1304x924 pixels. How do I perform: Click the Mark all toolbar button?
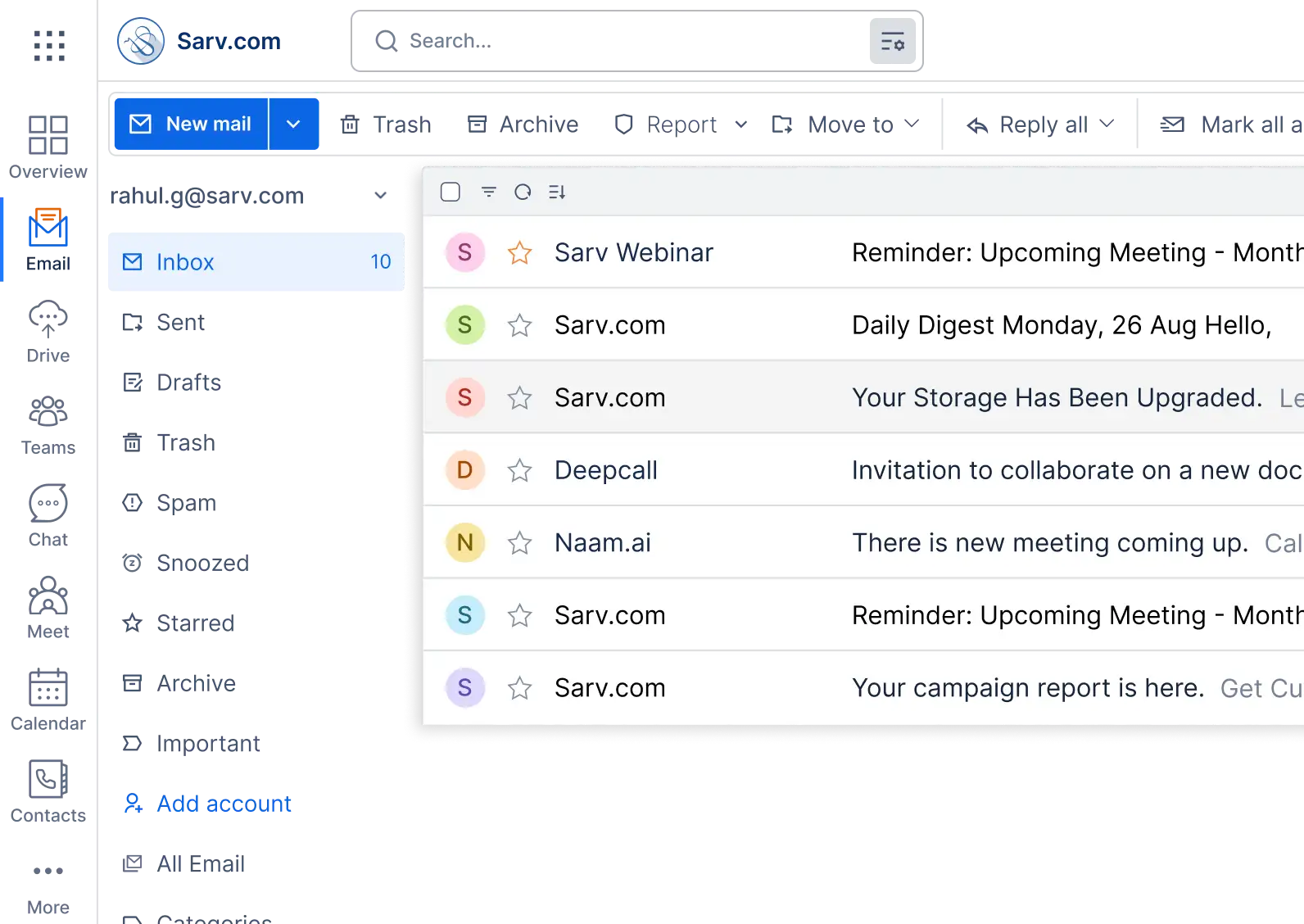click(1231, 125)
